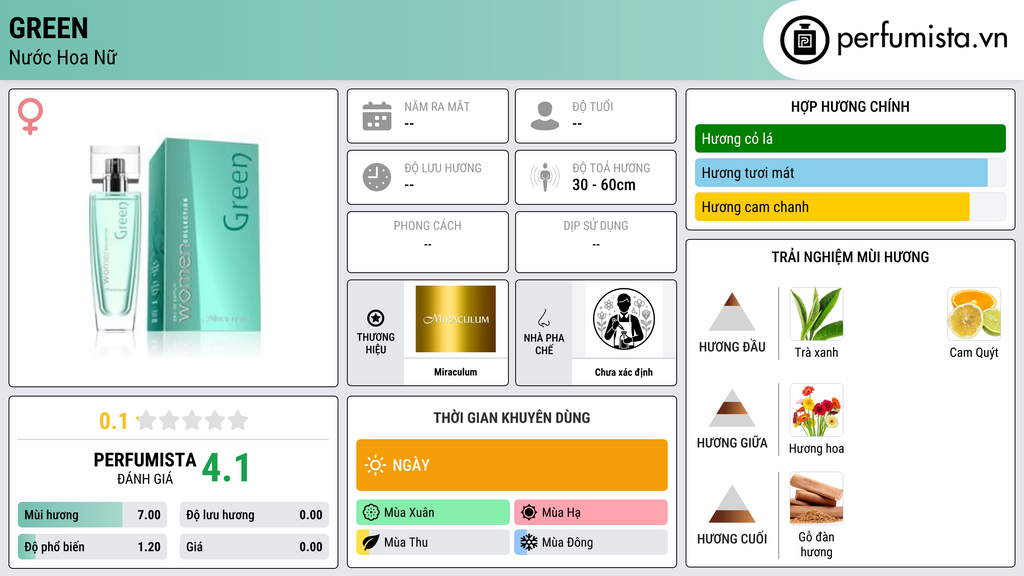This screenshot has width=1024, height=576.
Task: Click the star badge Thương hiệu icon
Action: (x=376, y=318)
